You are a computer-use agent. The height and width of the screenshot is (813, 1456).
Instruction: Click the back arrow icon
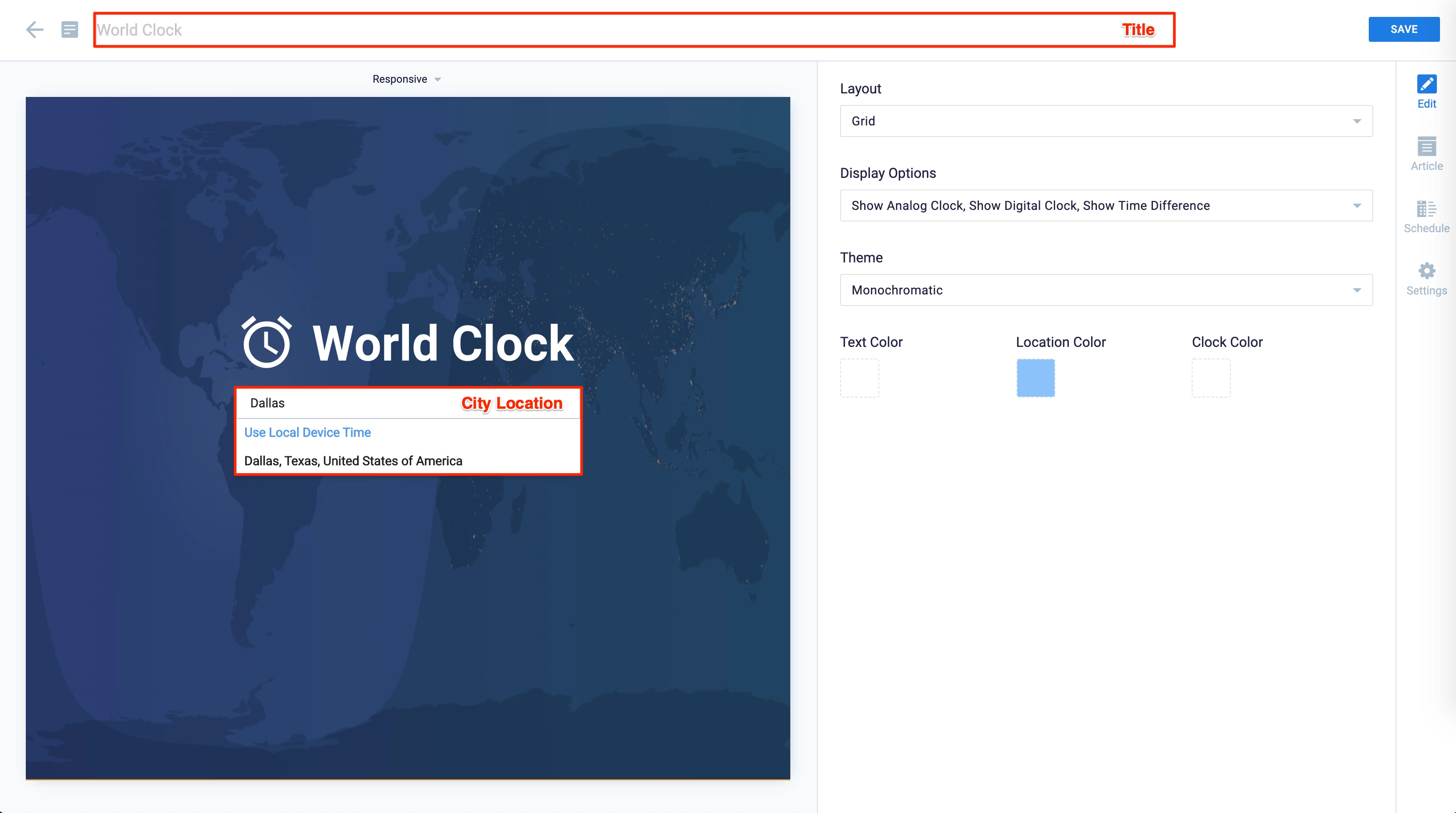click(x=34, y=29)
